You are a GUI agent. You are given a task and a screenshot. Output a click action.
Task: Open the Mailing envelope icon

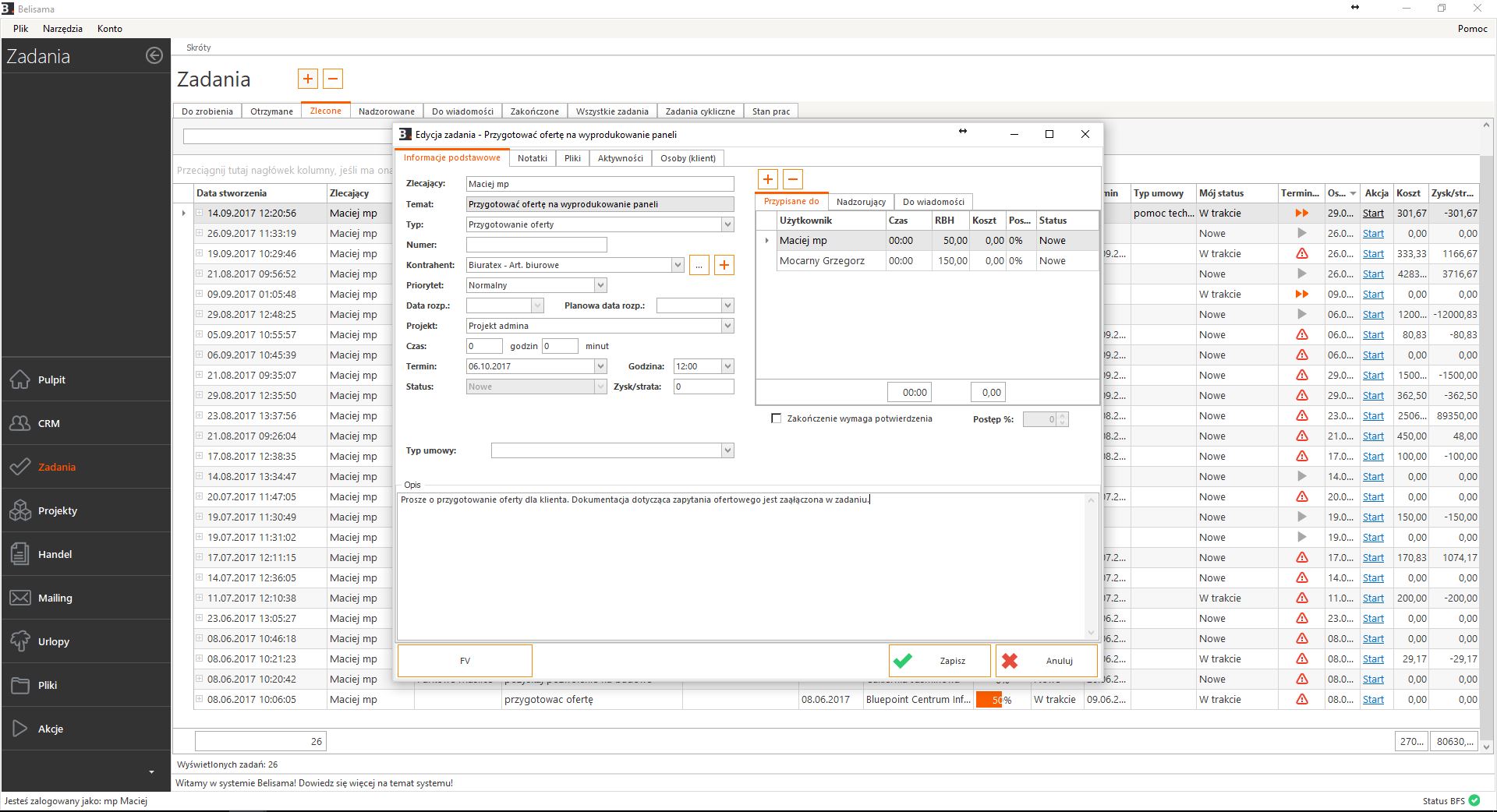point(20,598)
